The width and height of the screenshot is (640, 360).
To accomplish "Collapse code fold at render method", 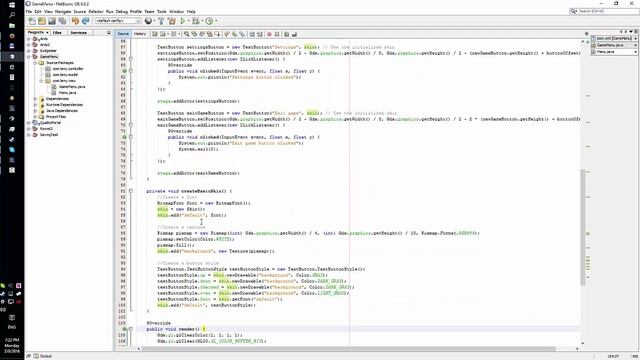I will pyautogui.click(x=131, y=329).
